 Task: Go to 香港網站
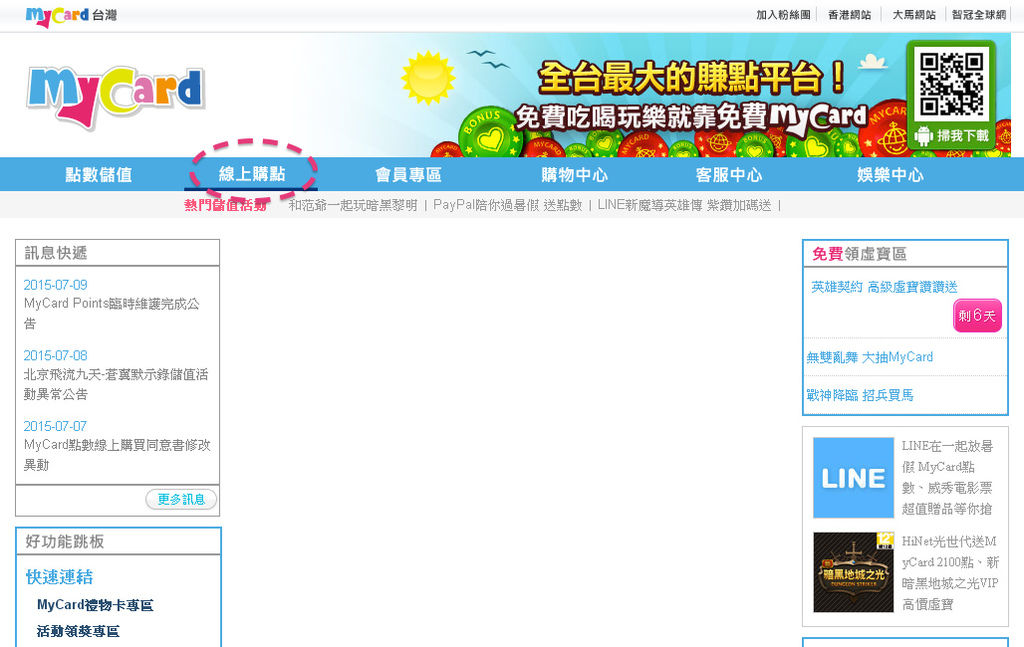coord(849,14)
